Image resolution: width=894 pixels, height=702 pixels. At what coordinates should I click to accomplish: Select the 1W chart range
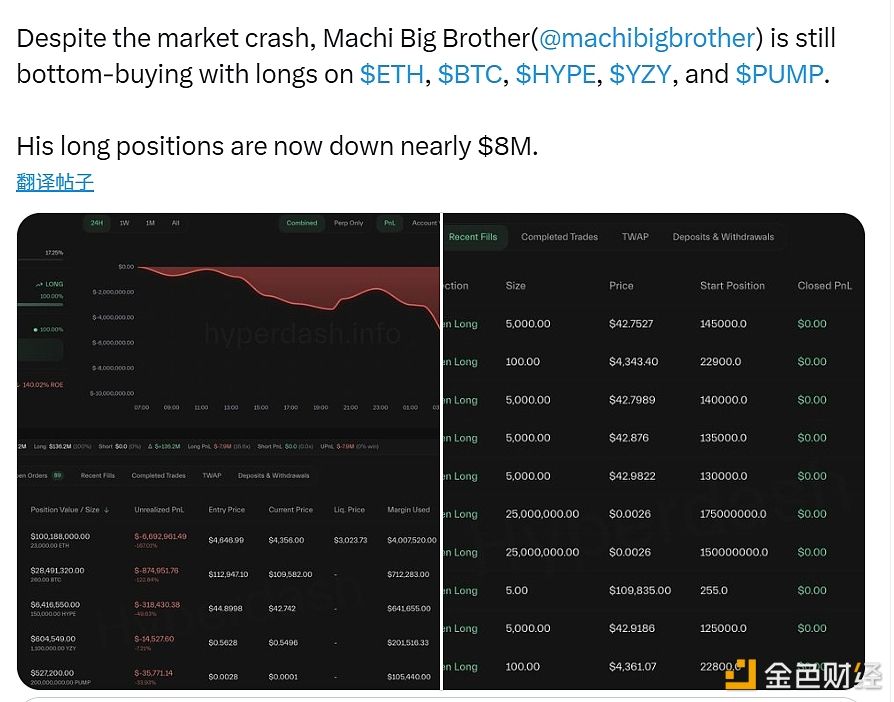click(x=124, y=223)
